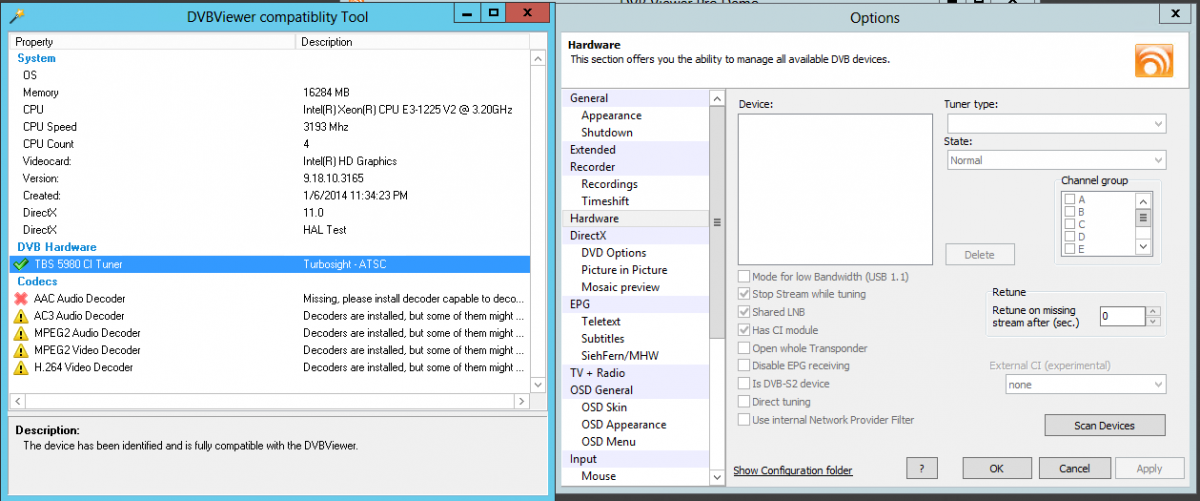This screenshot has width=1200, height=501.
Task: Select the TBS 5980 CI Tuner row
Action: pyautogui.click(x=270, y=264)
